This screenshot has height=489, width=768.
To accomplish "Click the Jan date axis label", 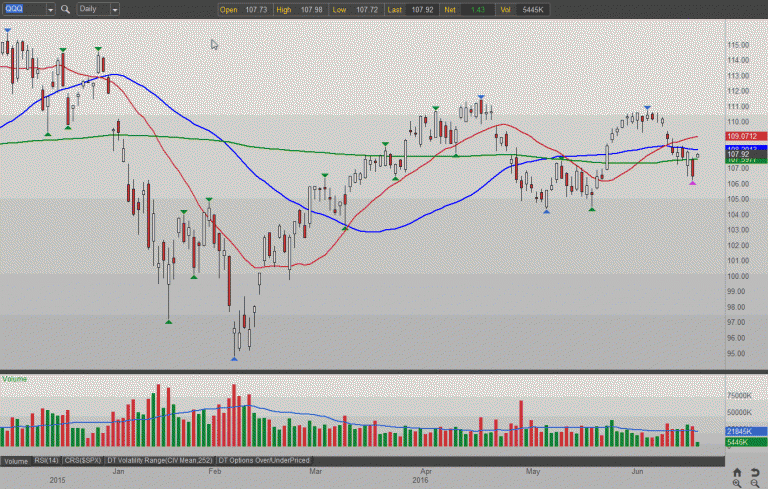I will point(119,471).
